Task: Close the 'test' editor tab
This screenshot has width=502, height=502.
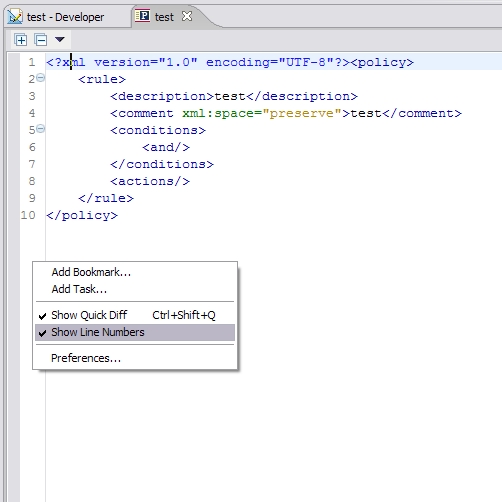Action: tap(187, 16)
